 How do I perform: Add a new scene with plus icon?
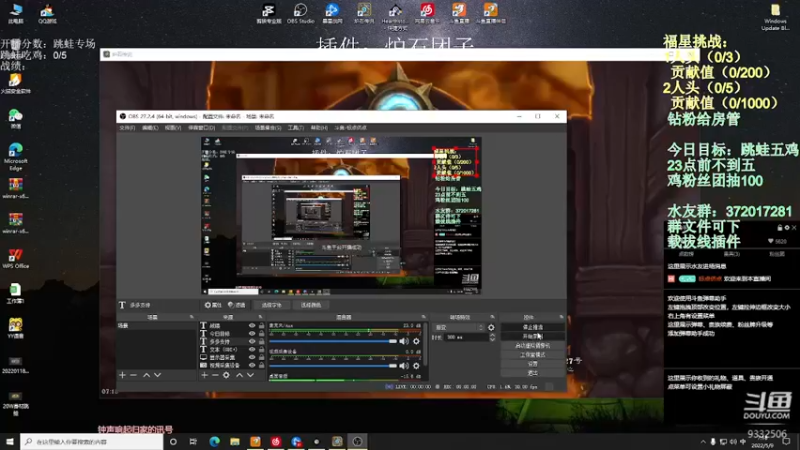122,375
